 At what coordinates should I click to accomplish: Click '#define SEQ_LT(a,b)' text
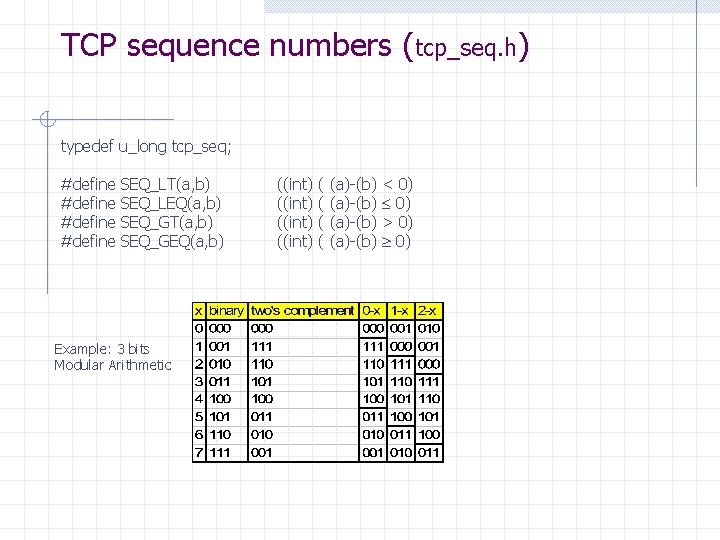tap(135, 184)
